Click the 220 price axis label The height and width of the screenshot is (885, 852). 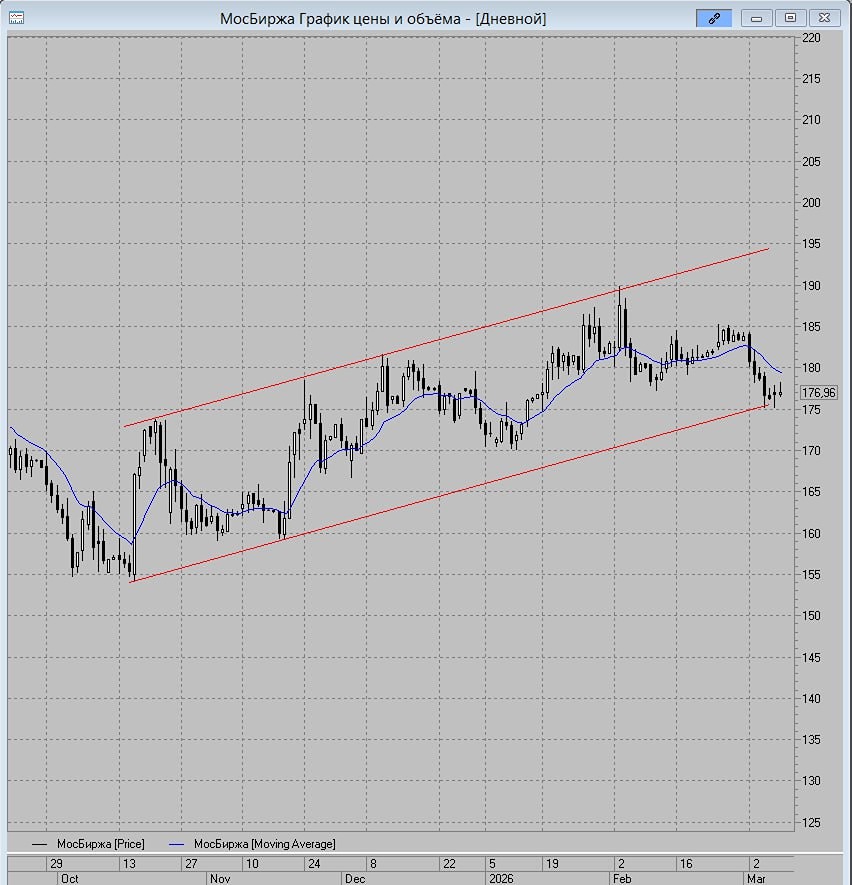click(811, 38)
